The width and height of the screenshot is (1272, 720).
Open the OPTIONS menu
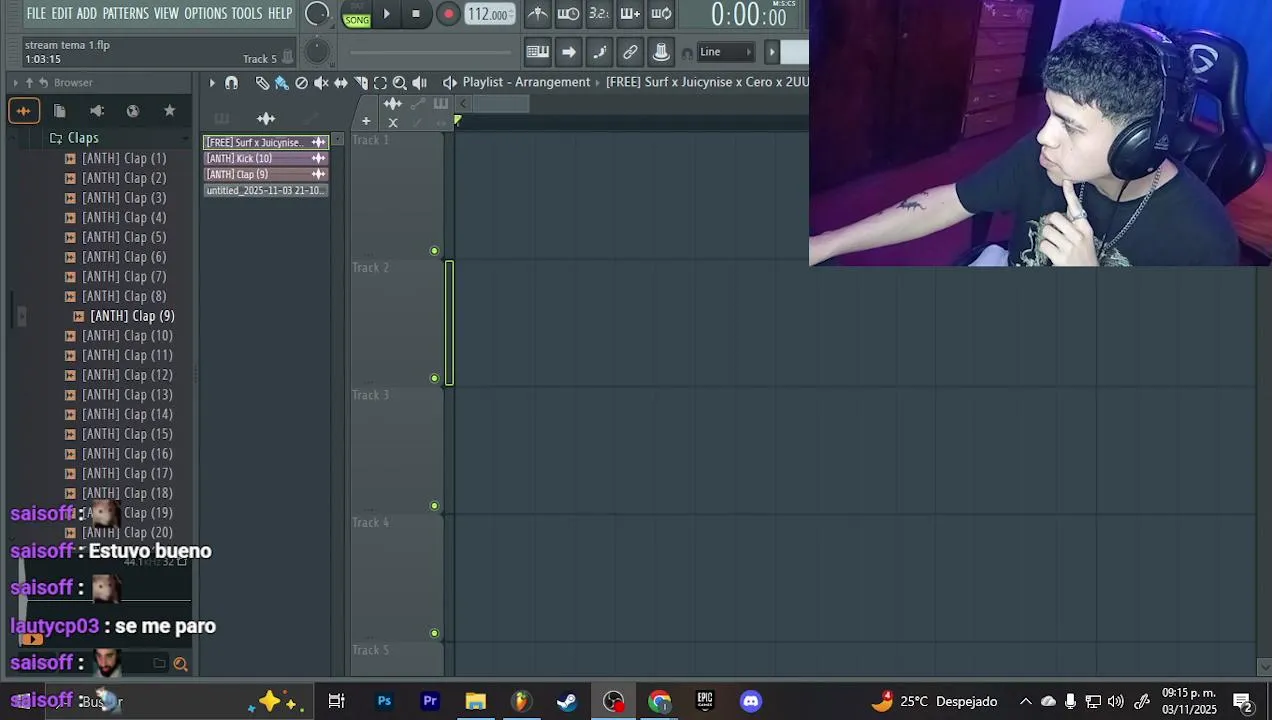[x=206, y=14]
